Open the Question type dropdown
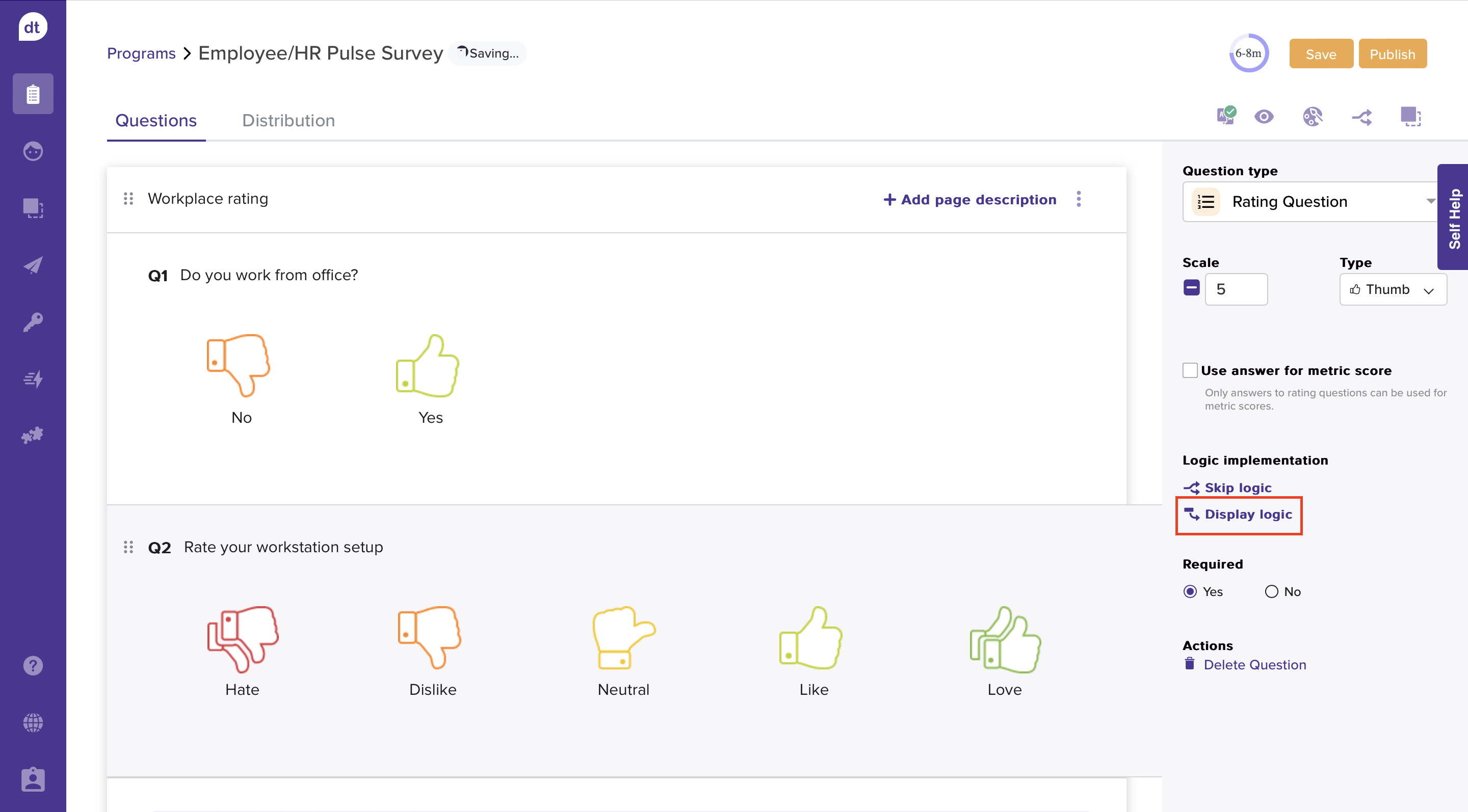The width and height of the screenshot is (1468, 812). pos(1310,202)
